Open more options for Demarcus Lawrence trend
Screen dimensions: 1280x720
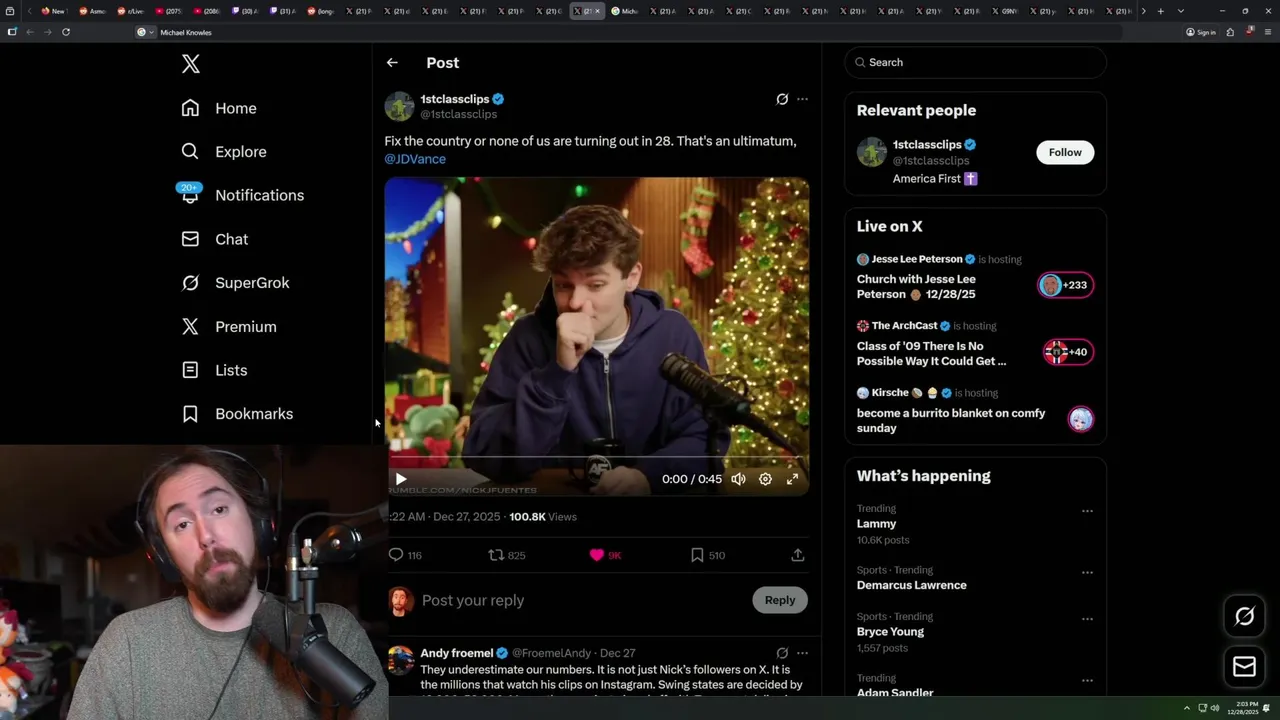pos(1087,573)
